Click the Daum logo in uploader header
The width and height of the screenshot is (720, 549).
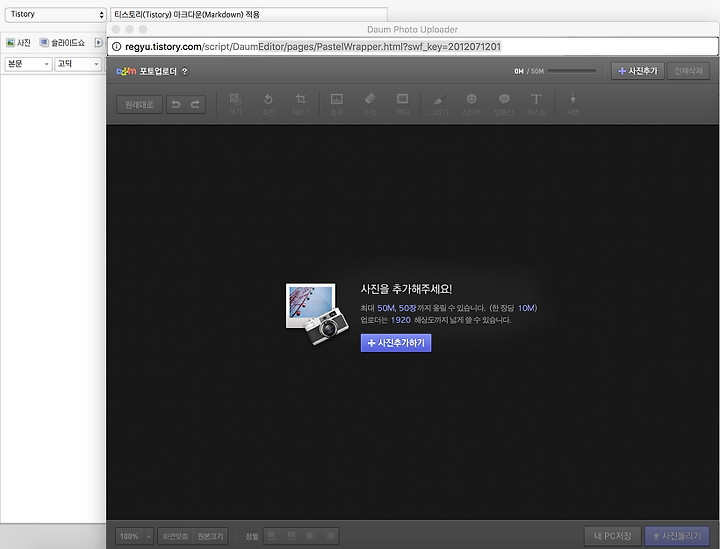pos(126,71)
